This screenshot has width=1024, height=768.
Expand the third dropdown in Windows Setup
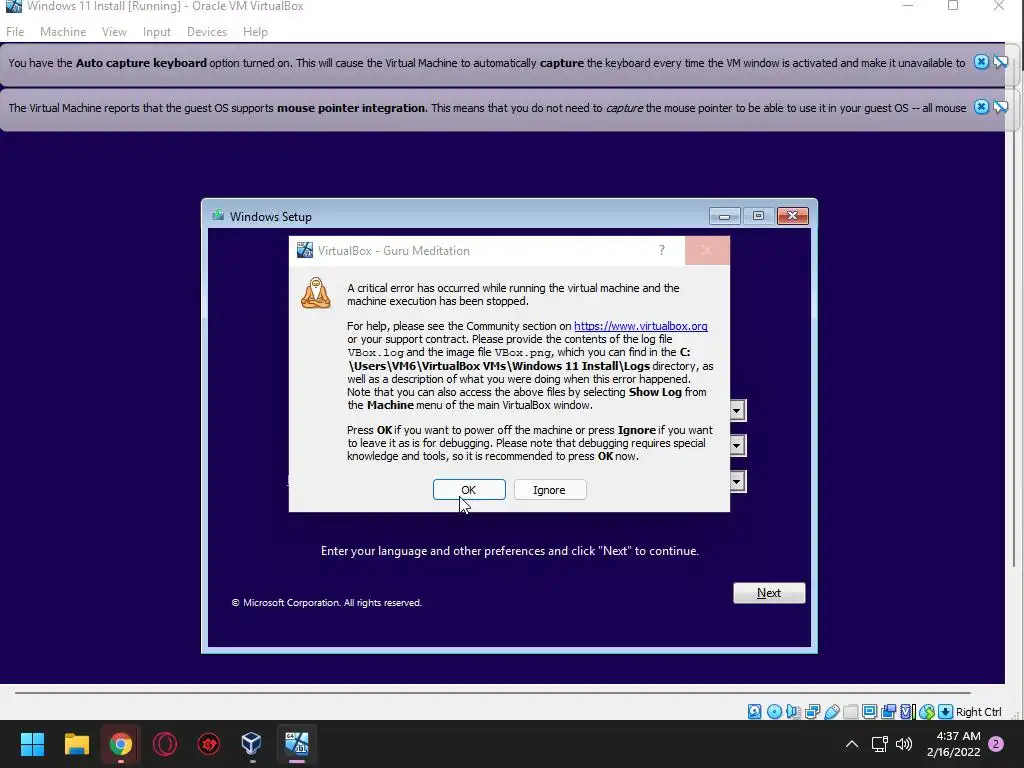(737, 482)
